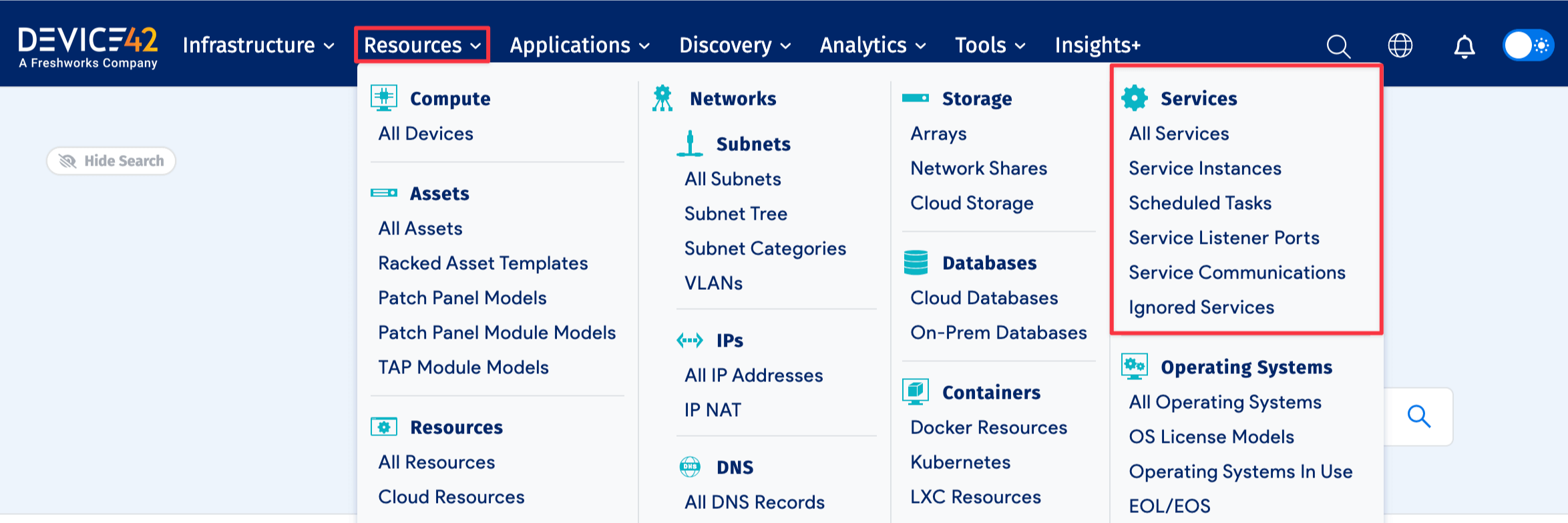Click the Services gear icon
1568x523 pixels.
click(1134, 98)
